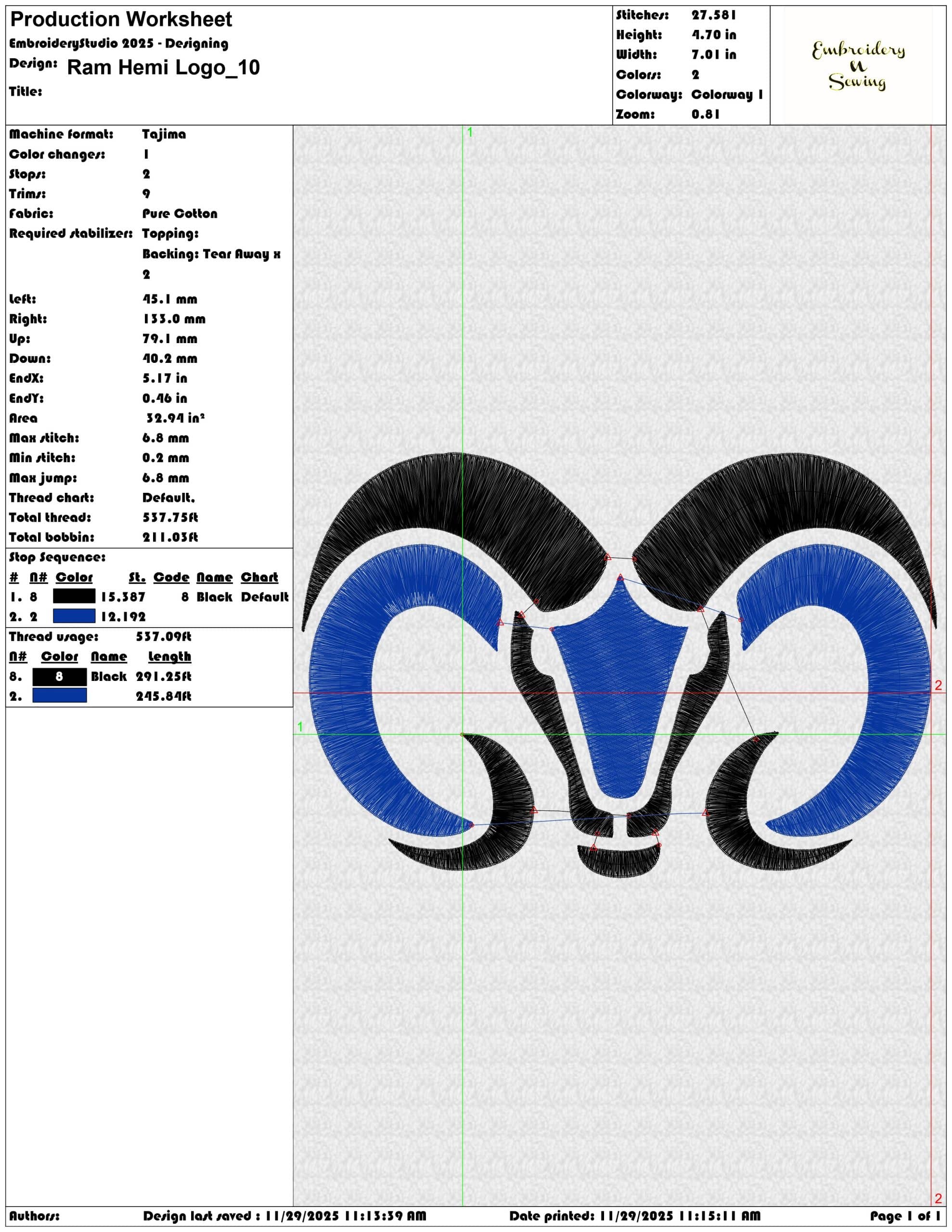Click the Total thread value '537.75ft'
952x1232 pixels.
click(170, 517)
